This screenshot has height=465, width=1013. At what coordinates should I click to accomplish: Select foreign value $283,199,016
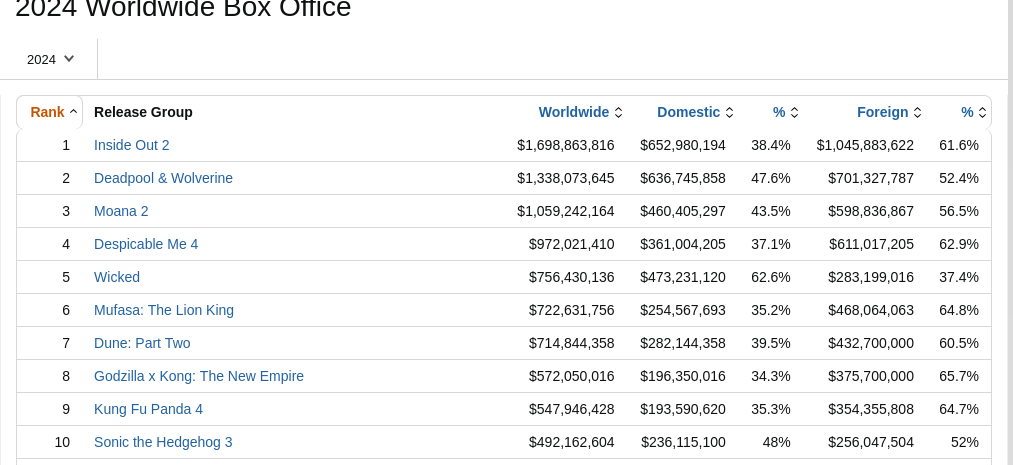tap(871, 277)
